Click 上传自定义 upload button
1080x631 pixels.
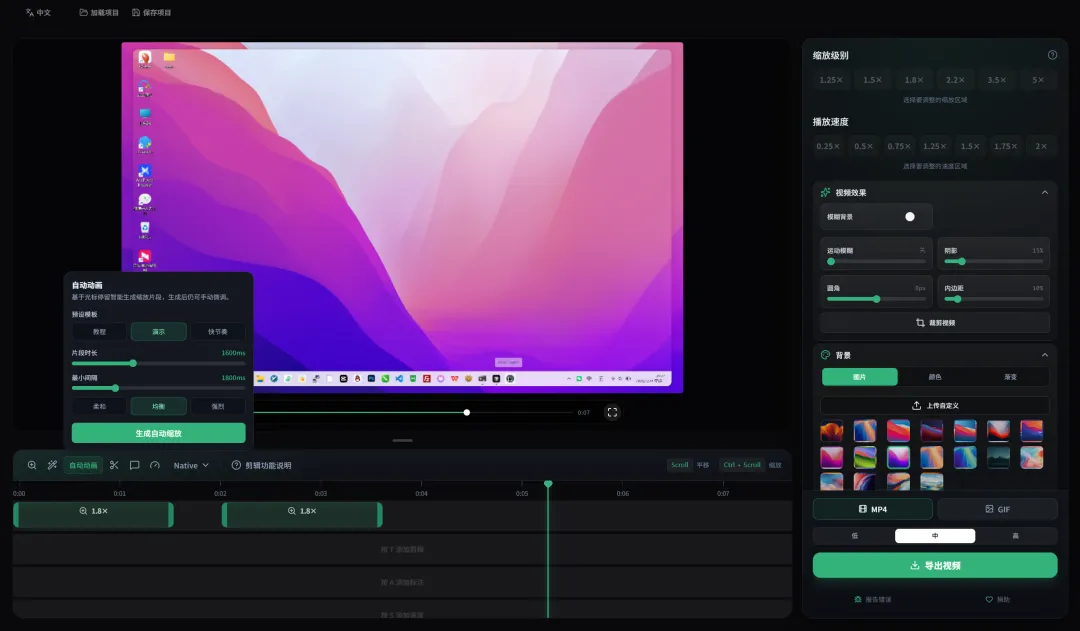[x=935, y=406]
